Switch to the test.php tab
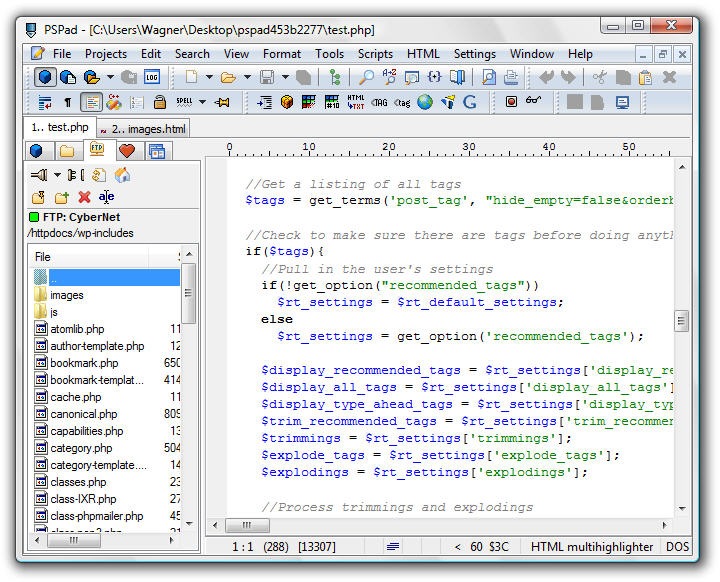720x582 pixels. 60,127
